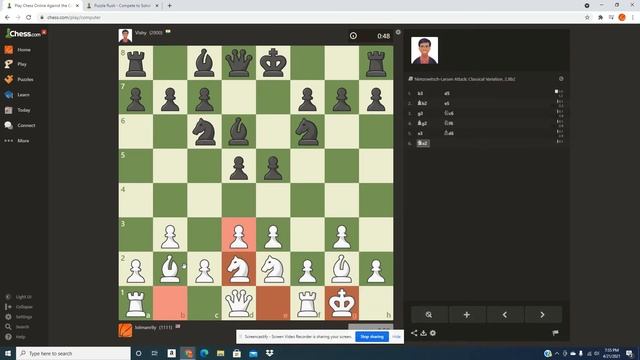Select the white bishop on b2
The height and width of the screenshot is (360, 640).
170,269
